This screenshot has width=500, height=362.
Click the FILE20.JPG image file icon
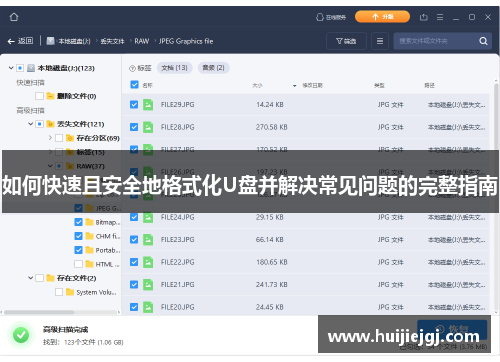148,307
